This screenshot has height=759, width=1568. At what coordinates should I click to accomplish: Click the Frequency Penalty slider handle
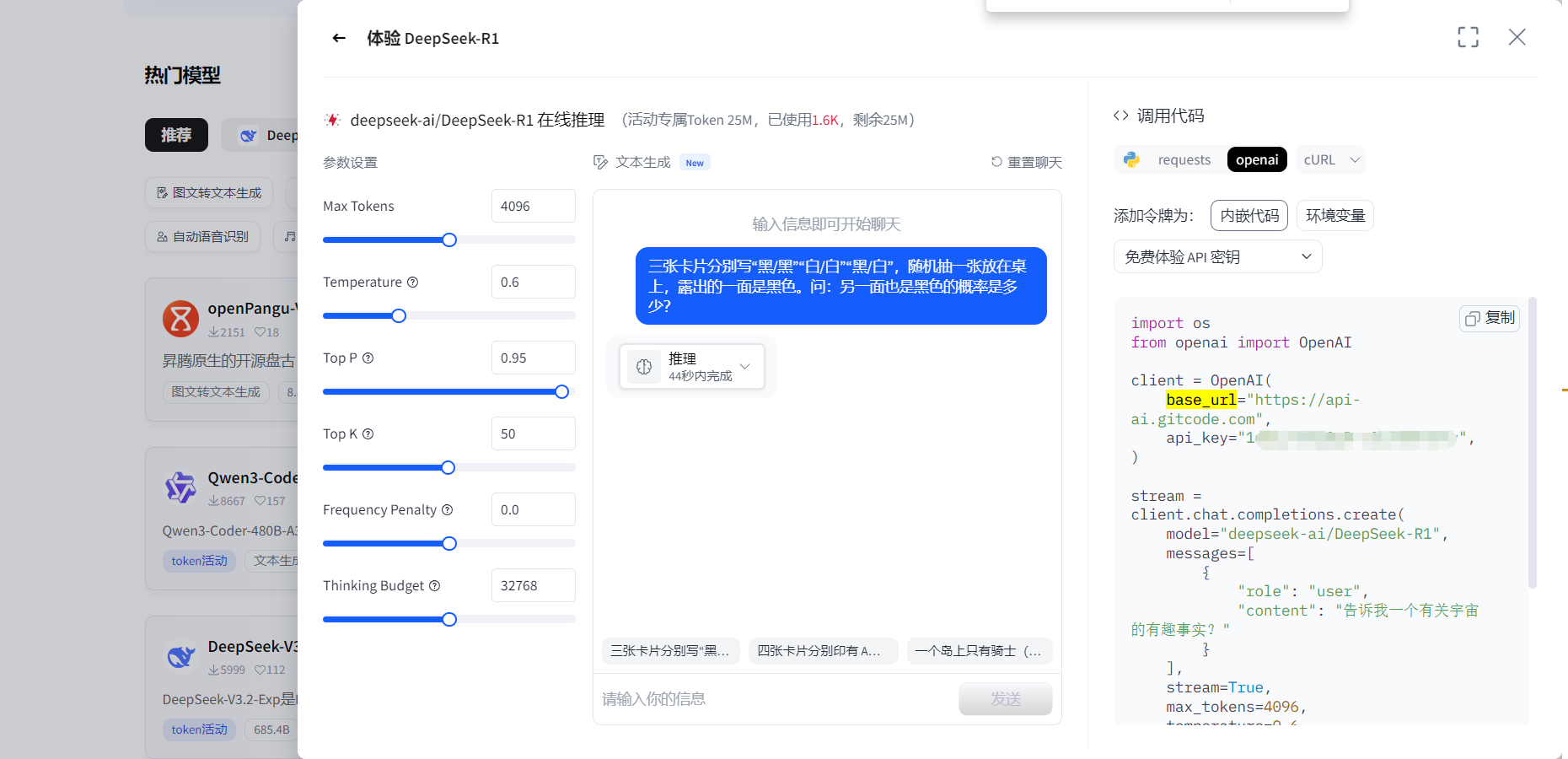click(449, 543)
